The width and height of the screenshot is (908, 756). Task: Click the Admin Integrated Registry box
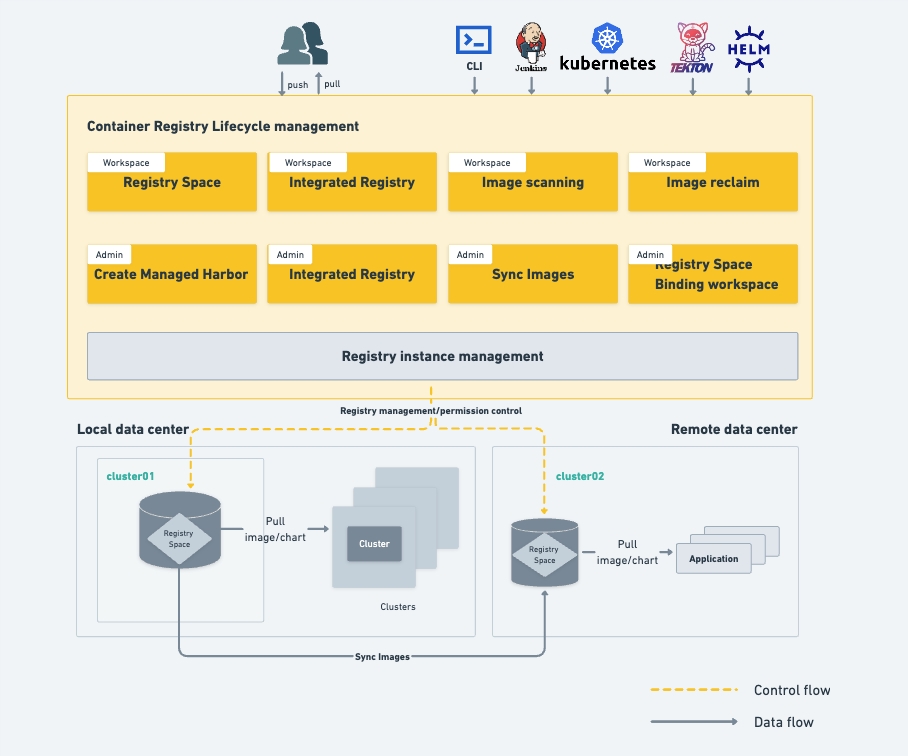click(x=352, y=274)
